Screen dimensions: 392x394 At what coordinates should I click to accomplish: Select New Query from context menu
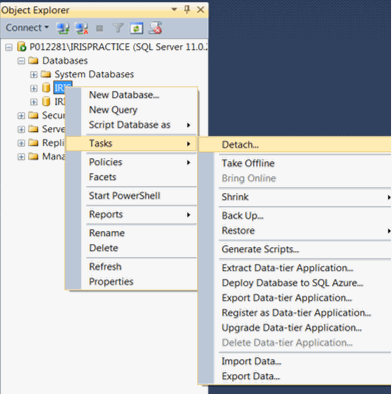pos(113,110)
